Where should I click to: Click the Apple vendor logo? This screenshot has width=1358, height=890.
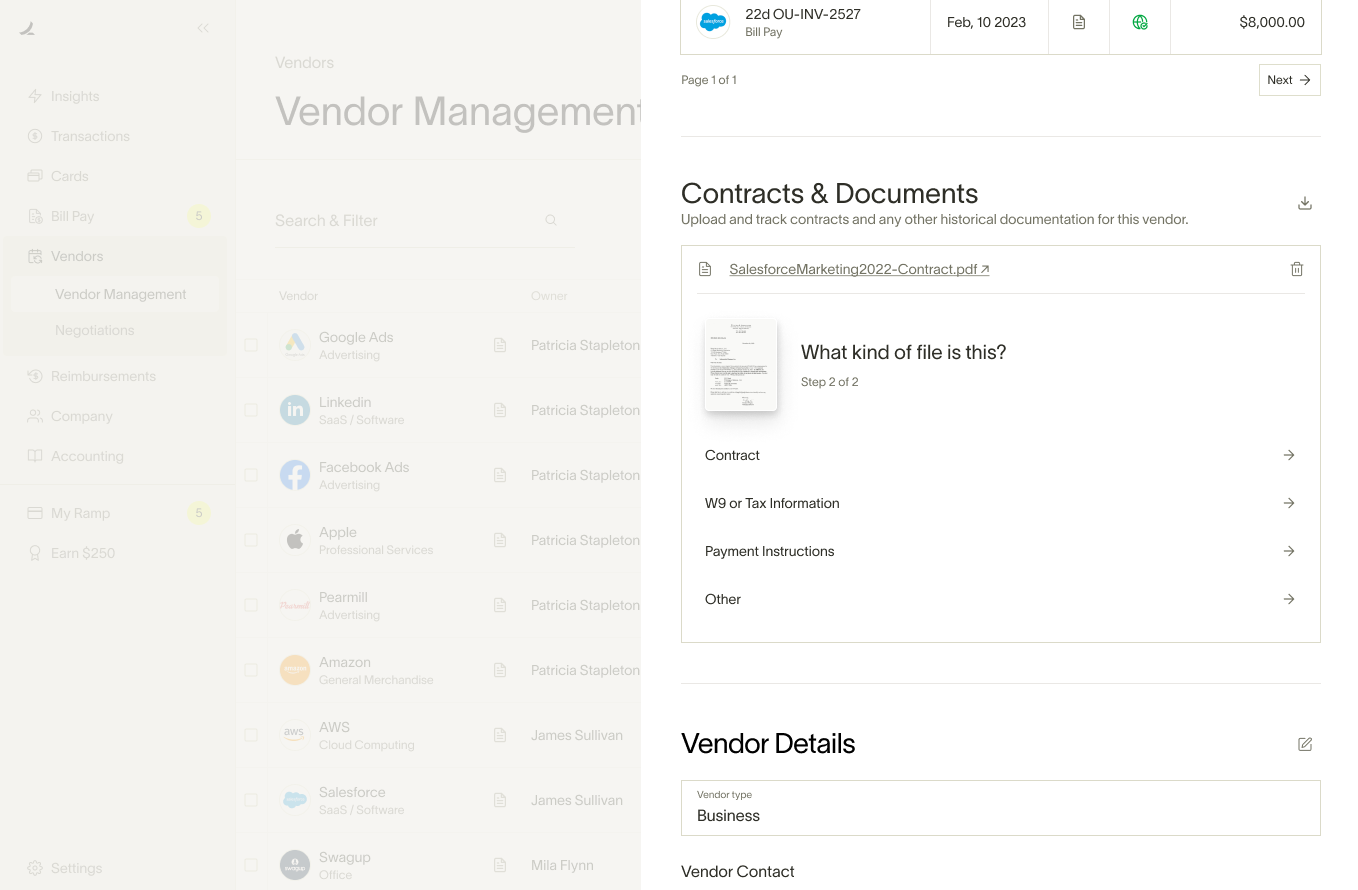click(295, 540)
